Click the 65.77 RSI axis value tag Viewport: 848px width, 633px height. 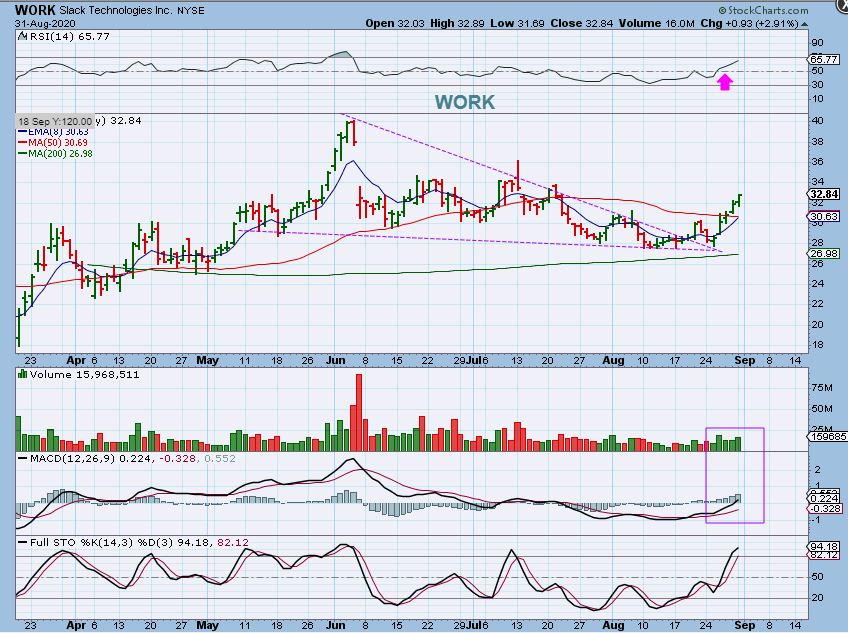[824, 59]
